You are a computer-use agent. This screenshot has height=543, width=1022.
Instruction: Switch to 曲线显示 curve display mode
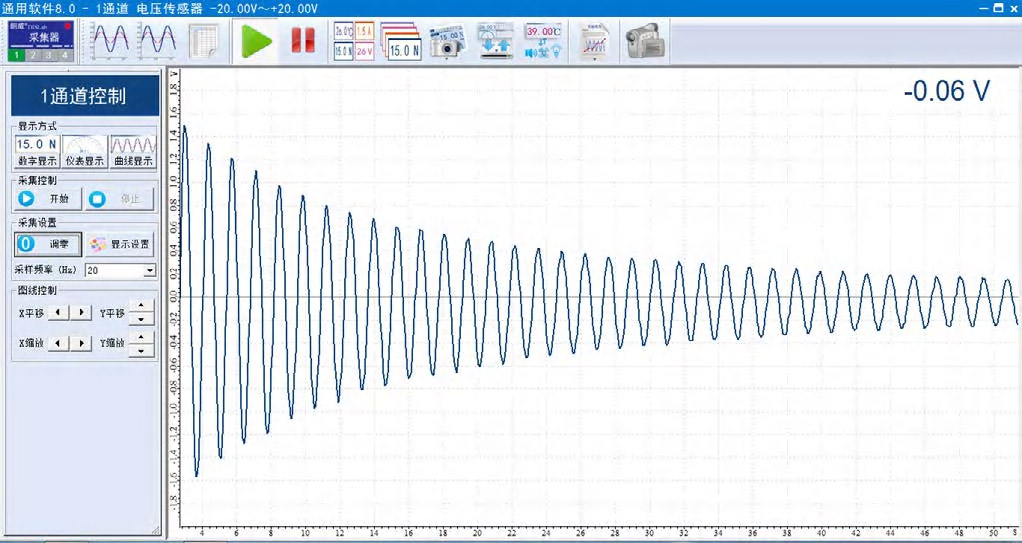point(133,152)
